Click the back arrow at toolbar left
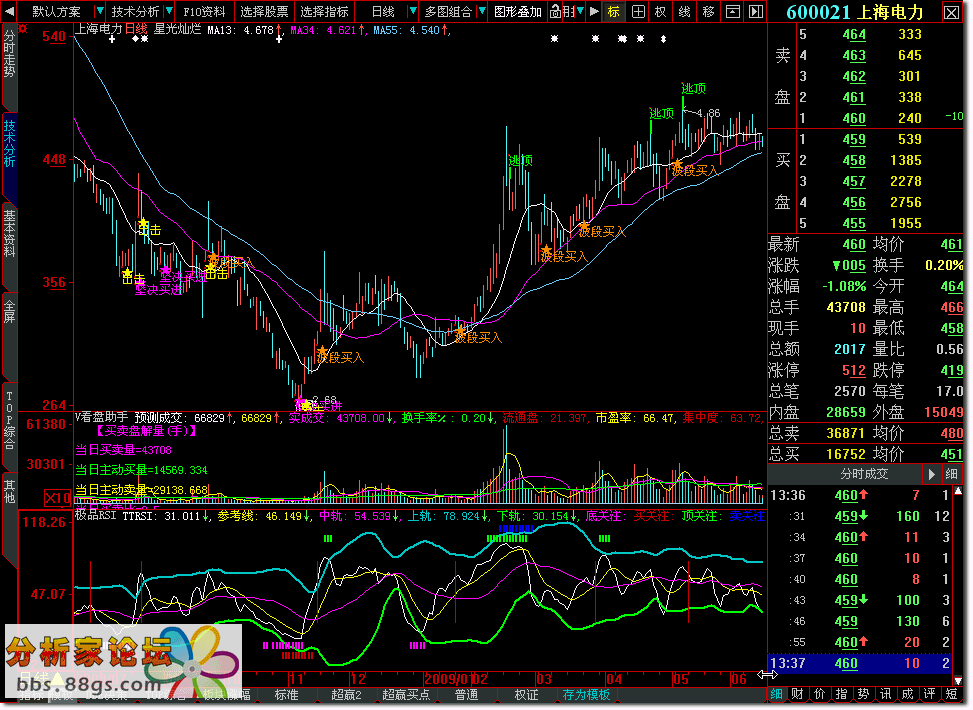This screenshot has height=710, width=973. click(x=9, y=11)
